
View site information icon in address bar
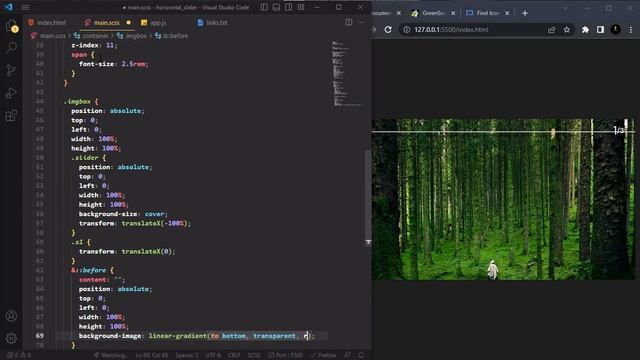(x=407, y=29)
